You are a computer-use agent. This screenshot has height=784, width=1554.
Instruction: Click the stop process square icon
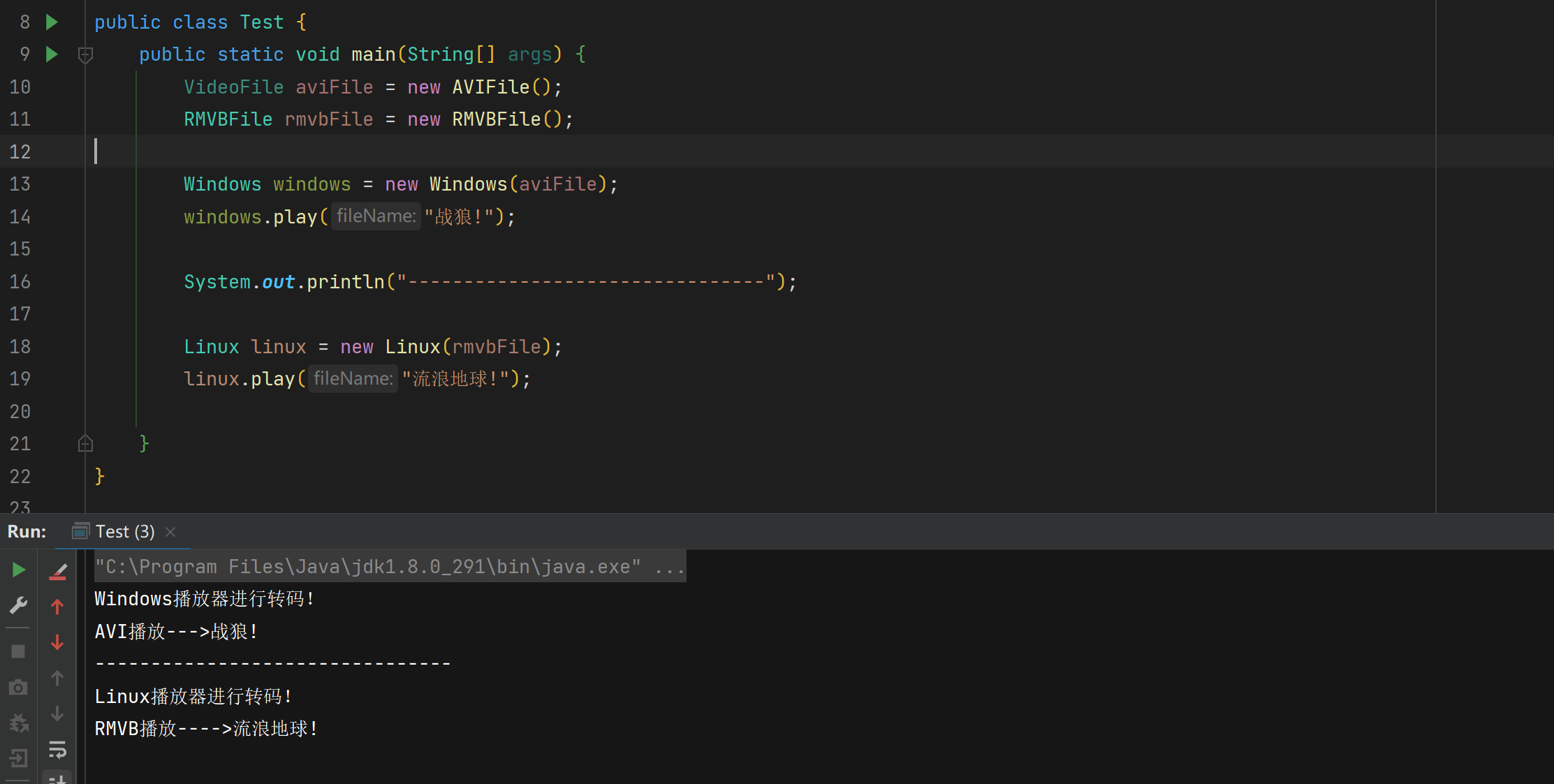(19, 651)
